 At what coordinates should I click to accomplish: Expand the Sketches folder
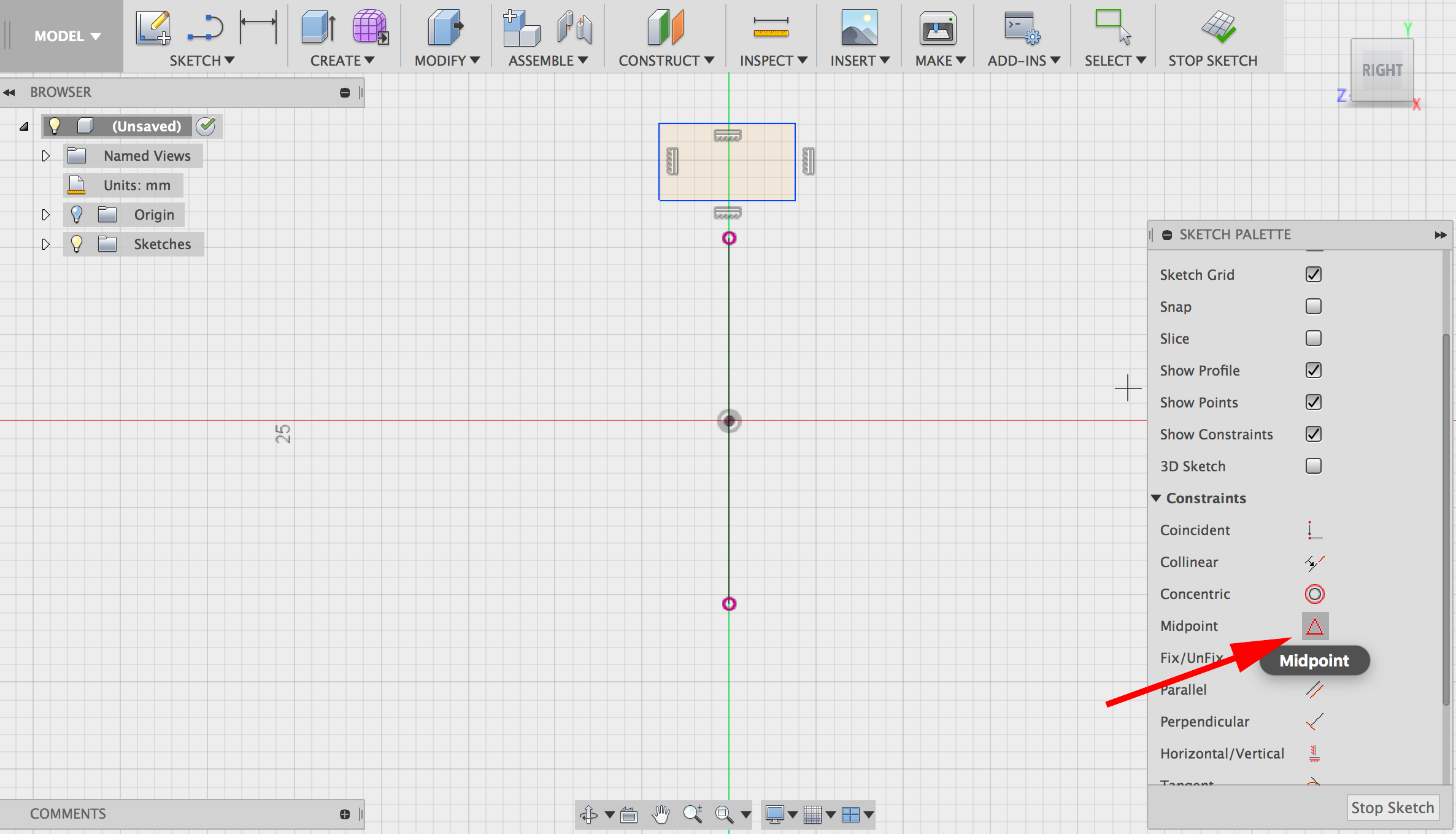tap(45, 244)
